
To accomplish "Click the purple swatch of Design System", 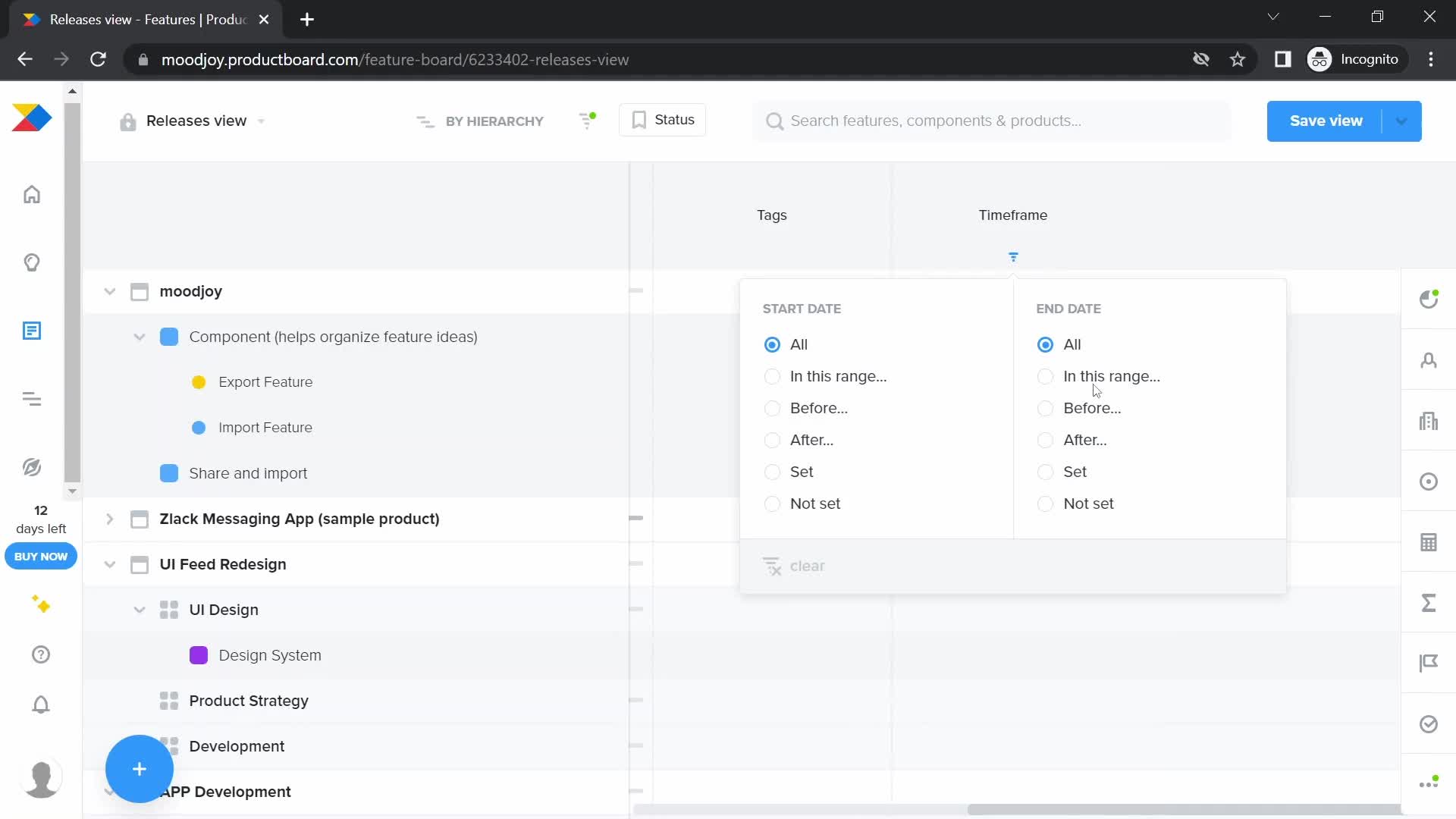I will [199, 655].
